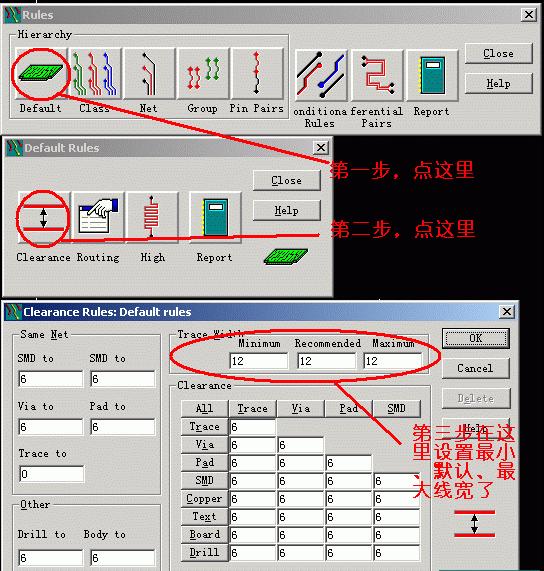Image resolution: width=544 pixels, height=571 pixels.
Task: Open the Default rules hierarchy icon
Action: [41, 74]
